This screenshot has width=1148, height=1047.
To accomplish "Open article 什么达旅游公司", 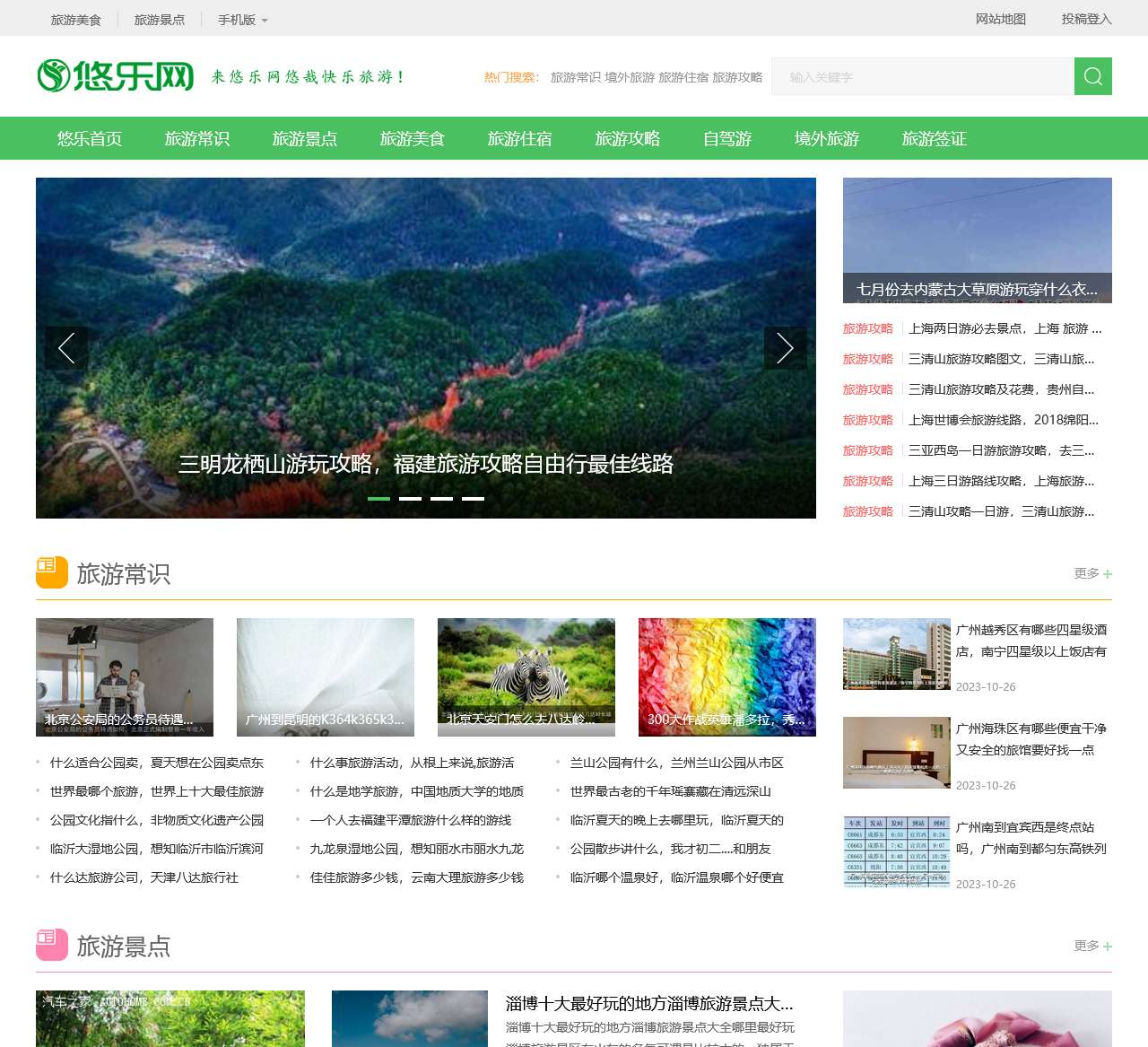I will click(144, 877).
